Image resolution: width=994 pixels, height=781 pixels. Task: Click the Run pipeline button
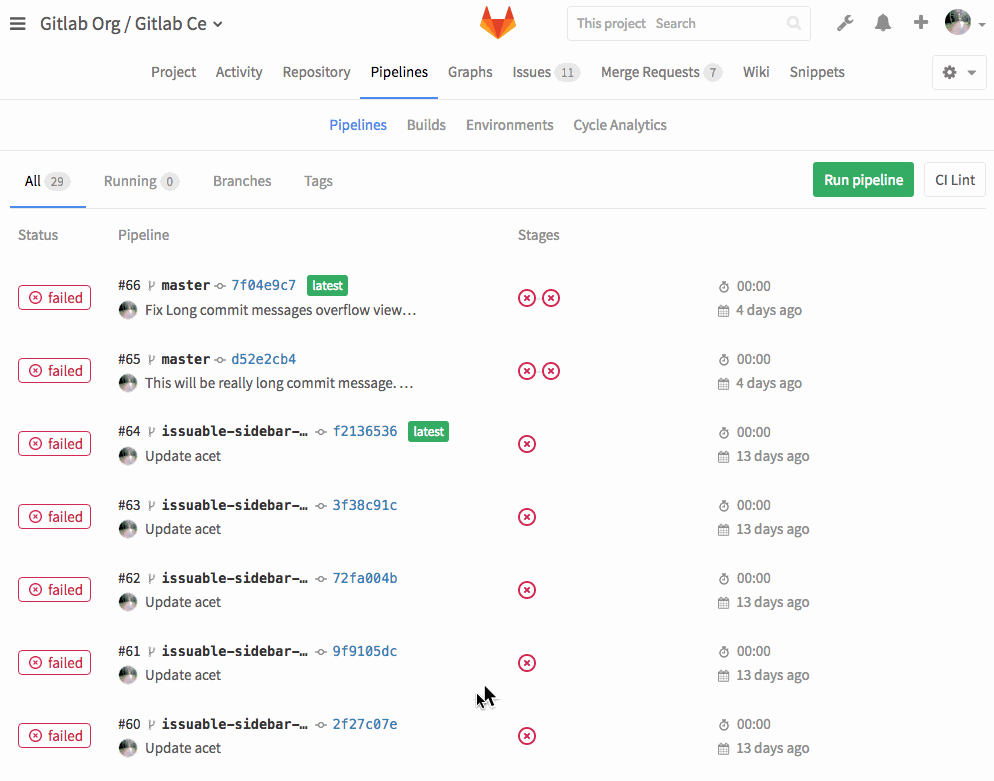coord(863,179)
